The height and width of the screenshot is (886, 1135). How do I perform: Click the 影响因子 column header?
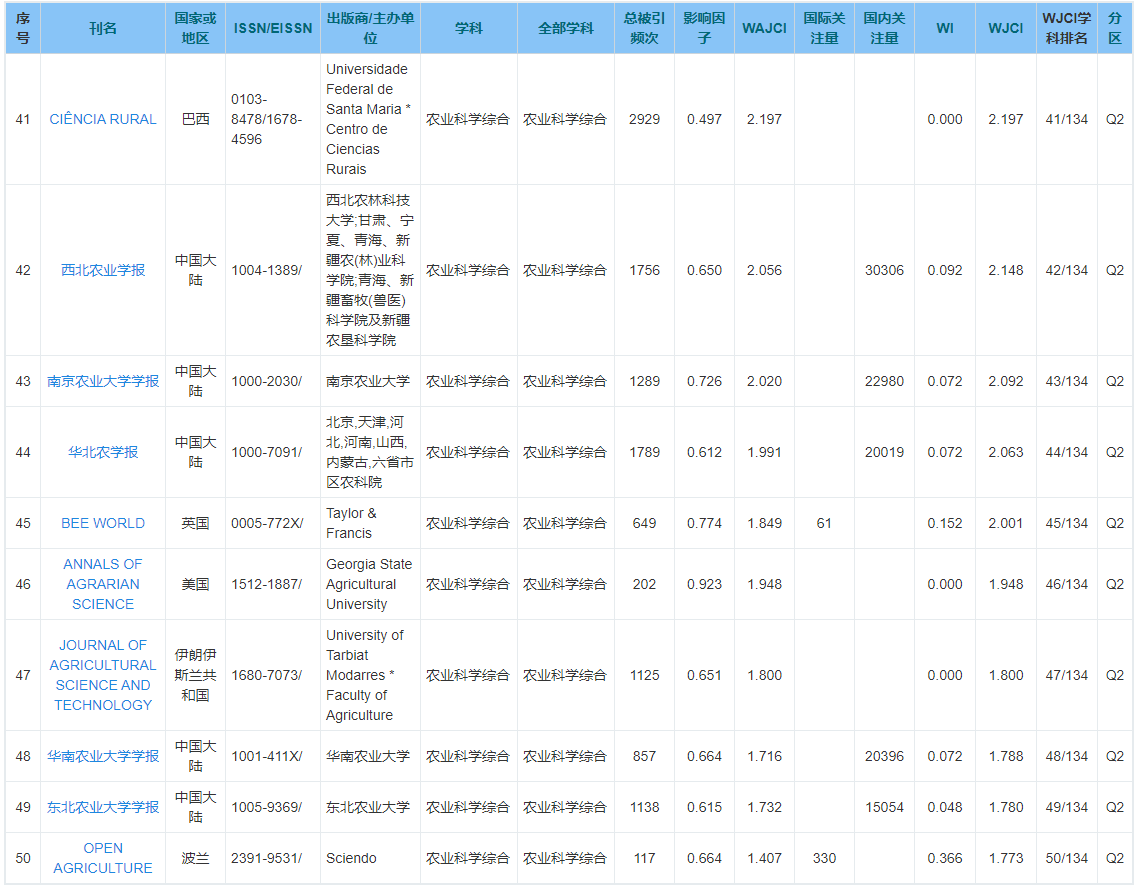coord(704,28)
